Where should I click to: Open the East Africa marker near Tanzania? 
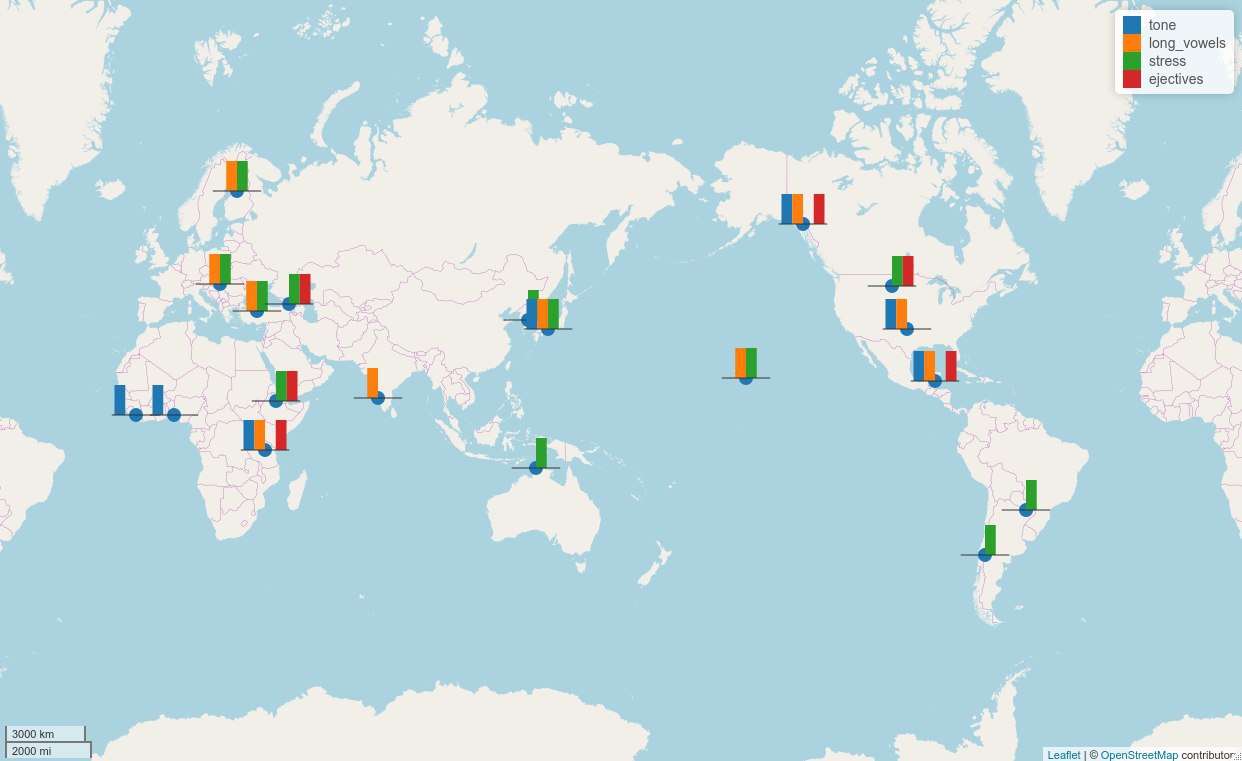265,449
